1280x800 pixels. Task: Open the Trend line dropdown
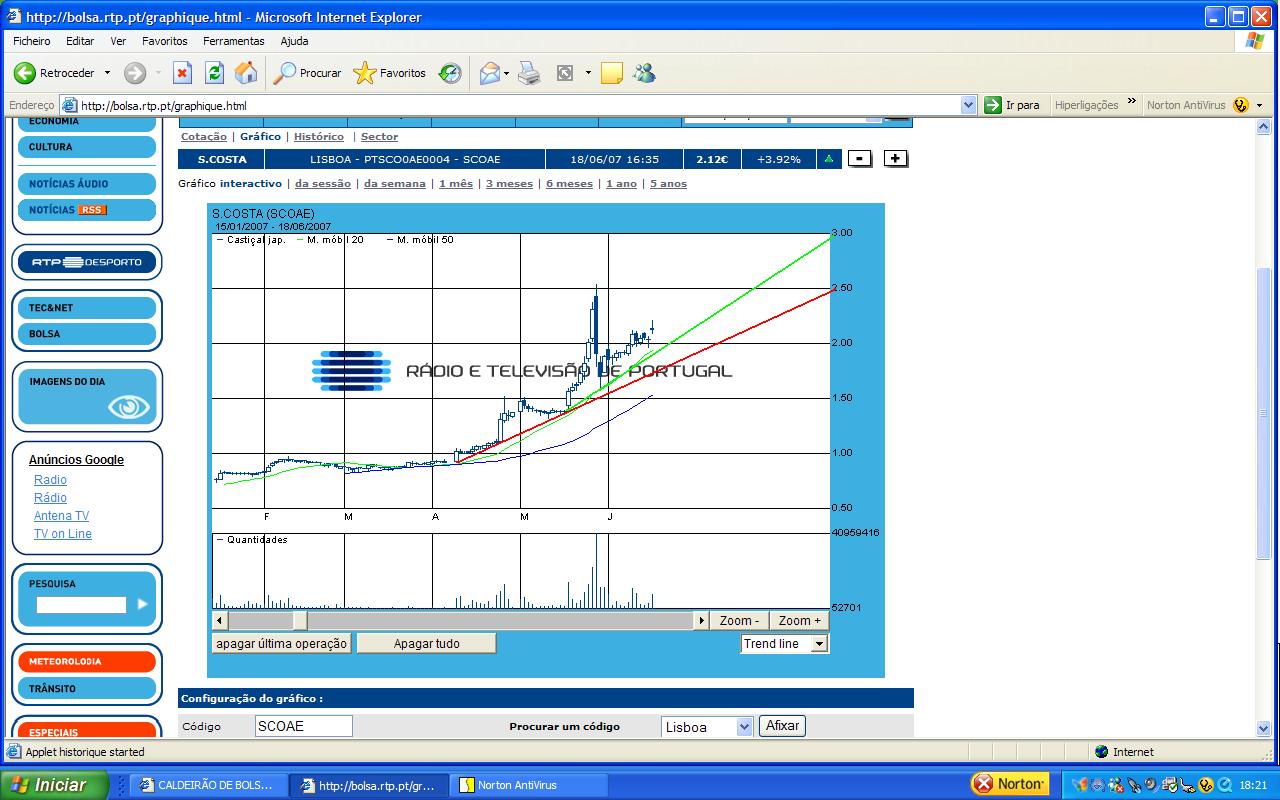[819, 644]
